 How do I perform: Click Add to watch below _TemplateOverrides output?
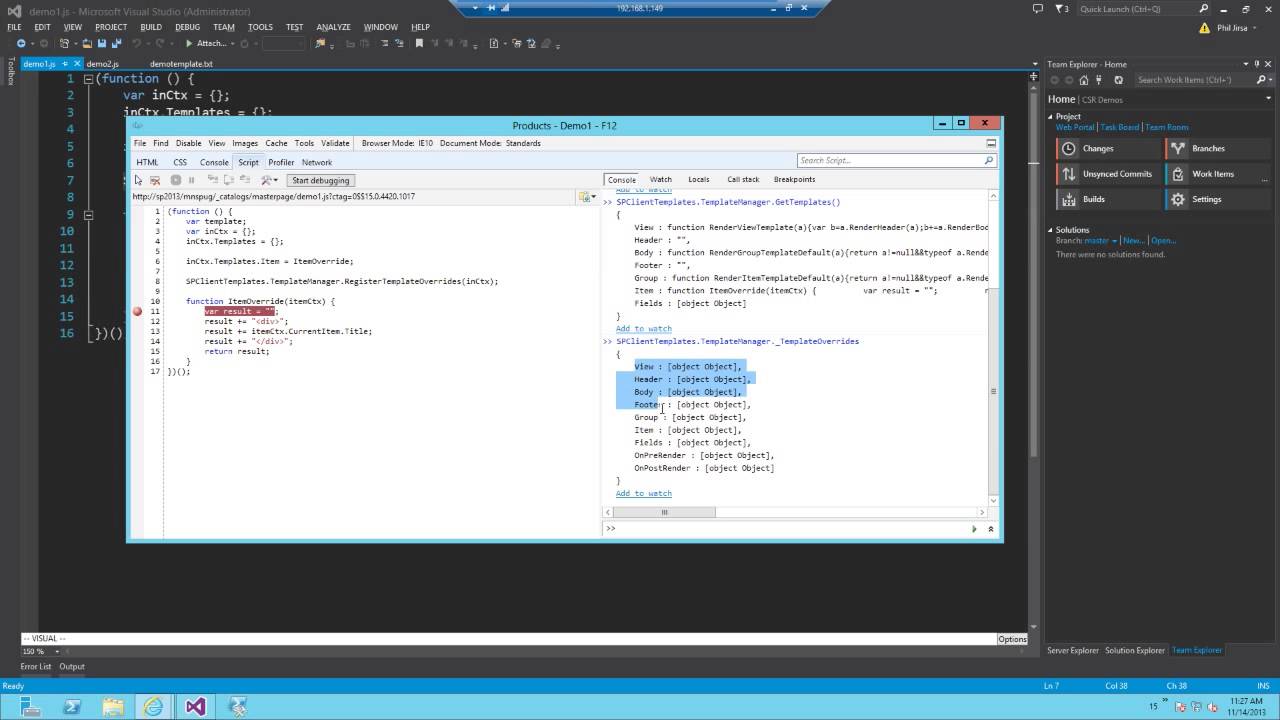[643, 493]
